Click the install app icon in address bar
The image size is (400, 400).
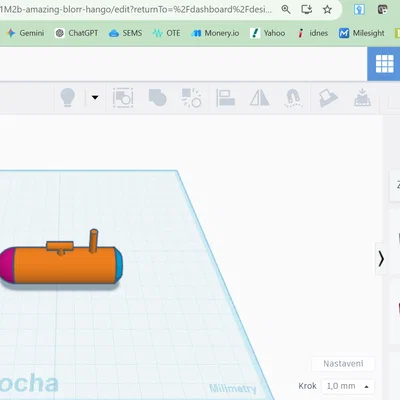[x=306, y=9]
